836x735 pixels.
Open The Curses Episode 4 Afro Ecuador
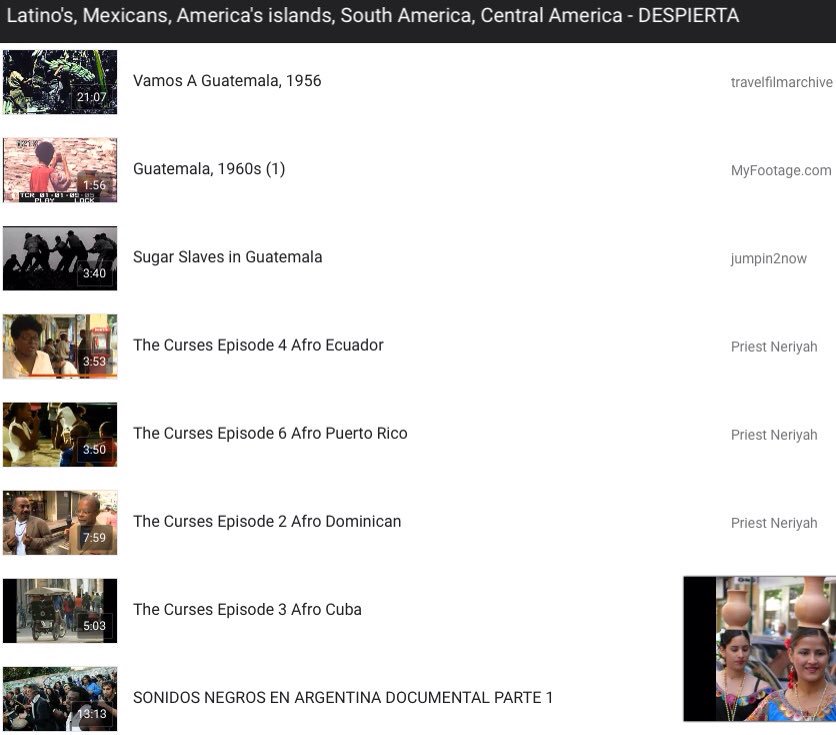(258, 345)
